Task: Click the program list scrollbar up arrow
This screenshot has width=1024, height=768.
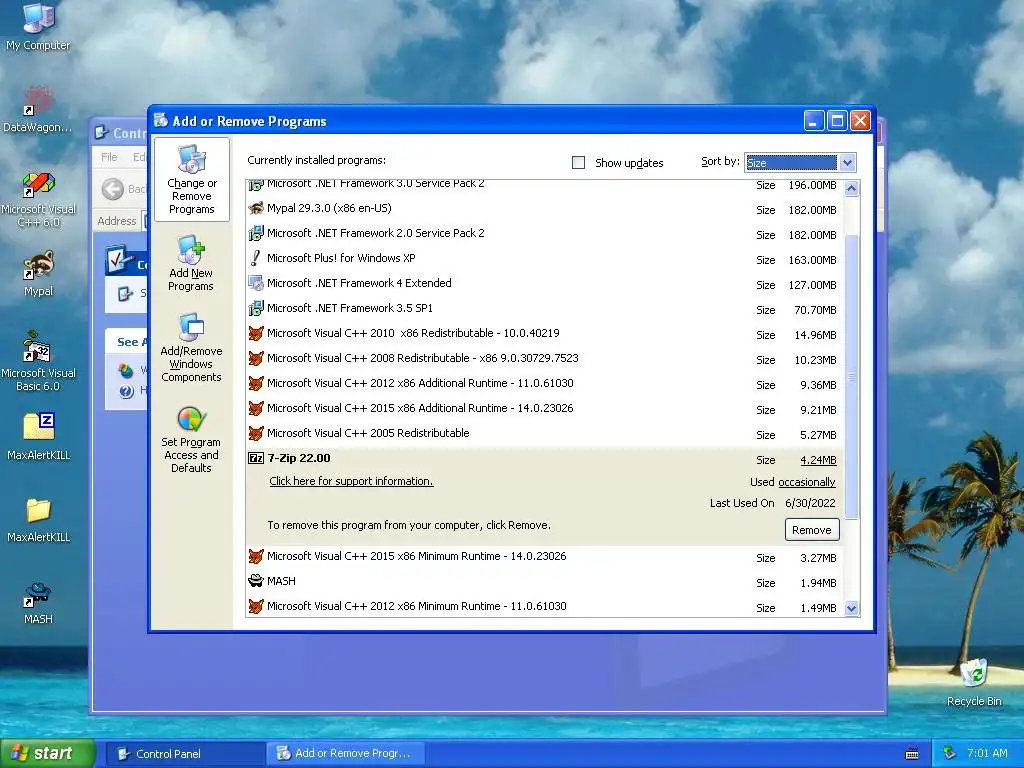Action: (x=852, y=189)
